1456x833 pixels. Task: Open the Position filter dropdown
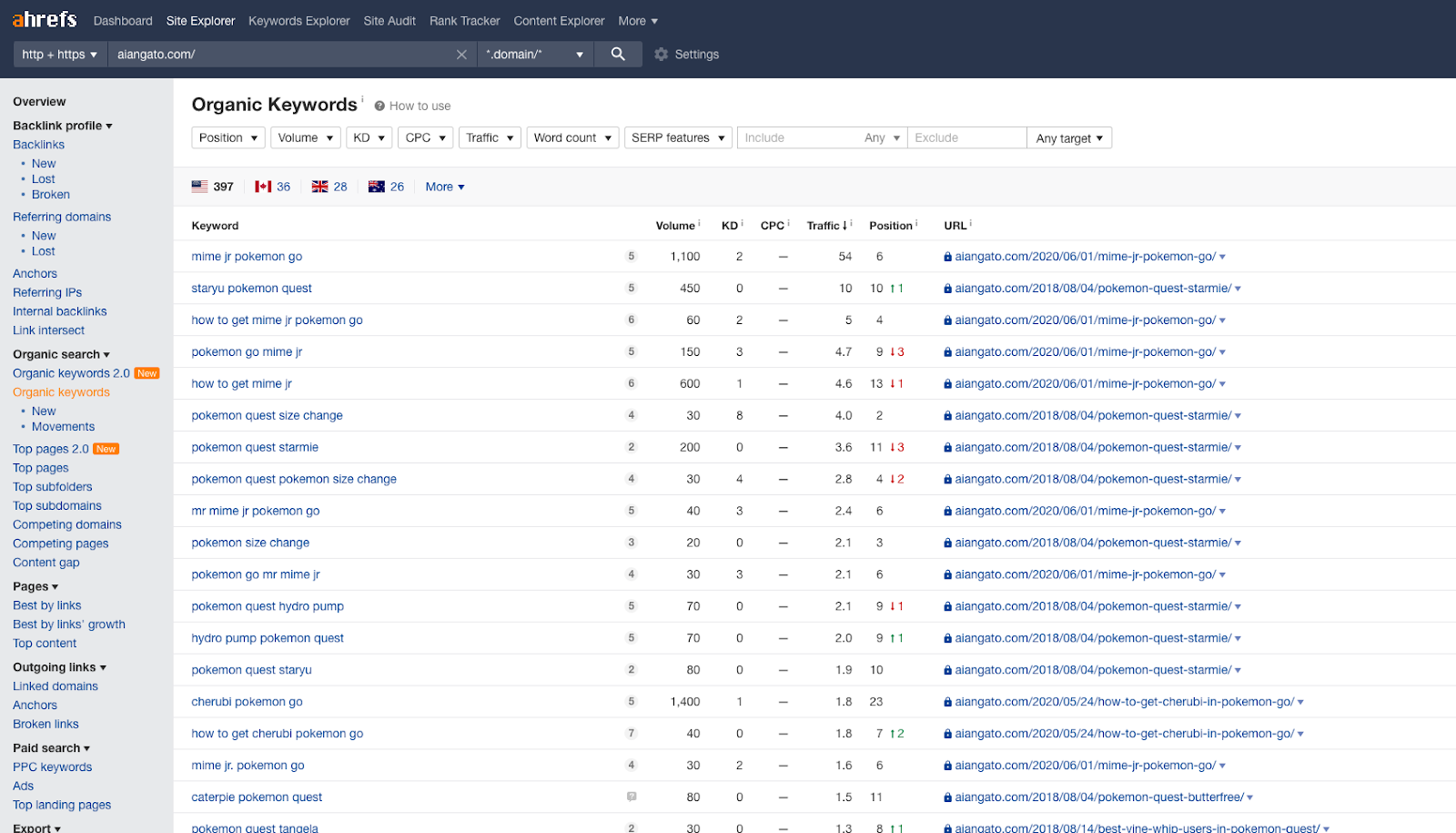click(x=228, y=137)
